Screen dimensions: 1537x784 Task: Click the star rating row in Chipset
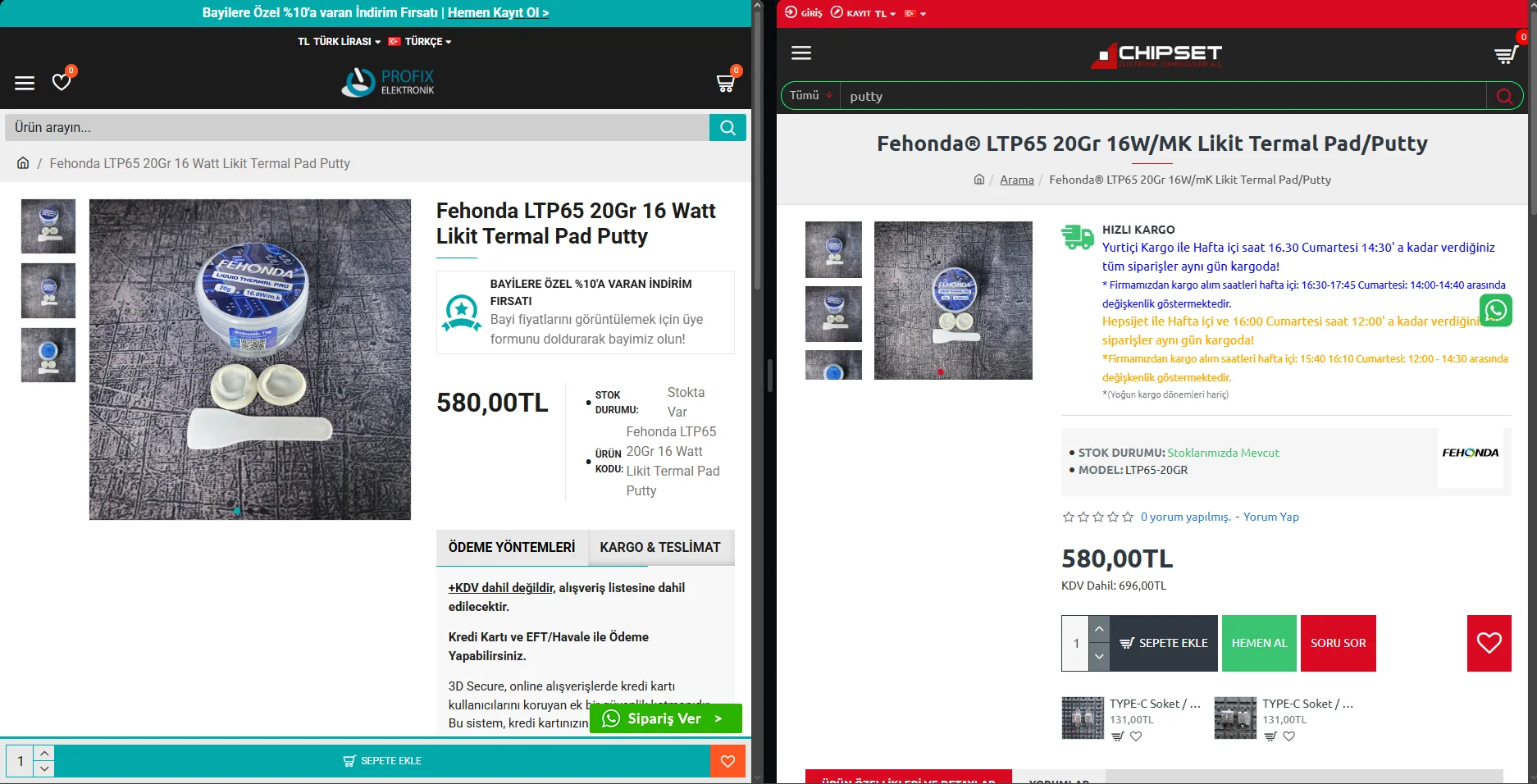(x=1098, y=517)
